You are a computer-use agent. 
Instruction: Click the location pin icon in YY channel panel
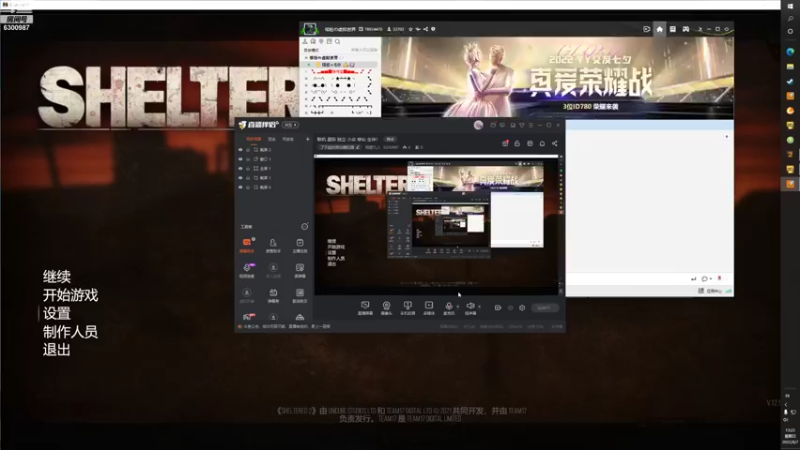click(321, 41)
